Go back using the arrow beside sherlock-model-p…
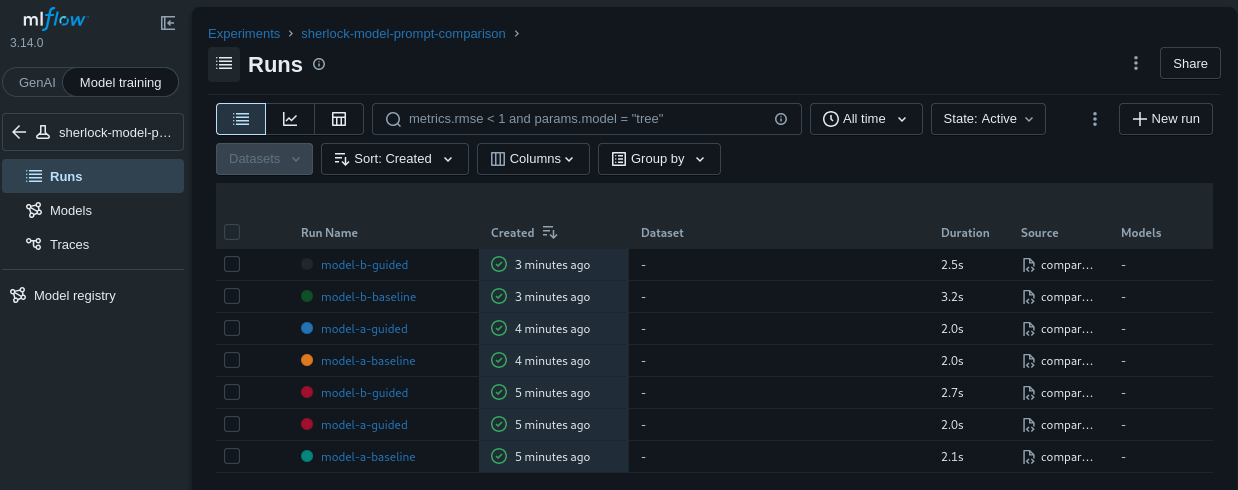This screenshot has height=490, width=1238. [x=19, y=132]
